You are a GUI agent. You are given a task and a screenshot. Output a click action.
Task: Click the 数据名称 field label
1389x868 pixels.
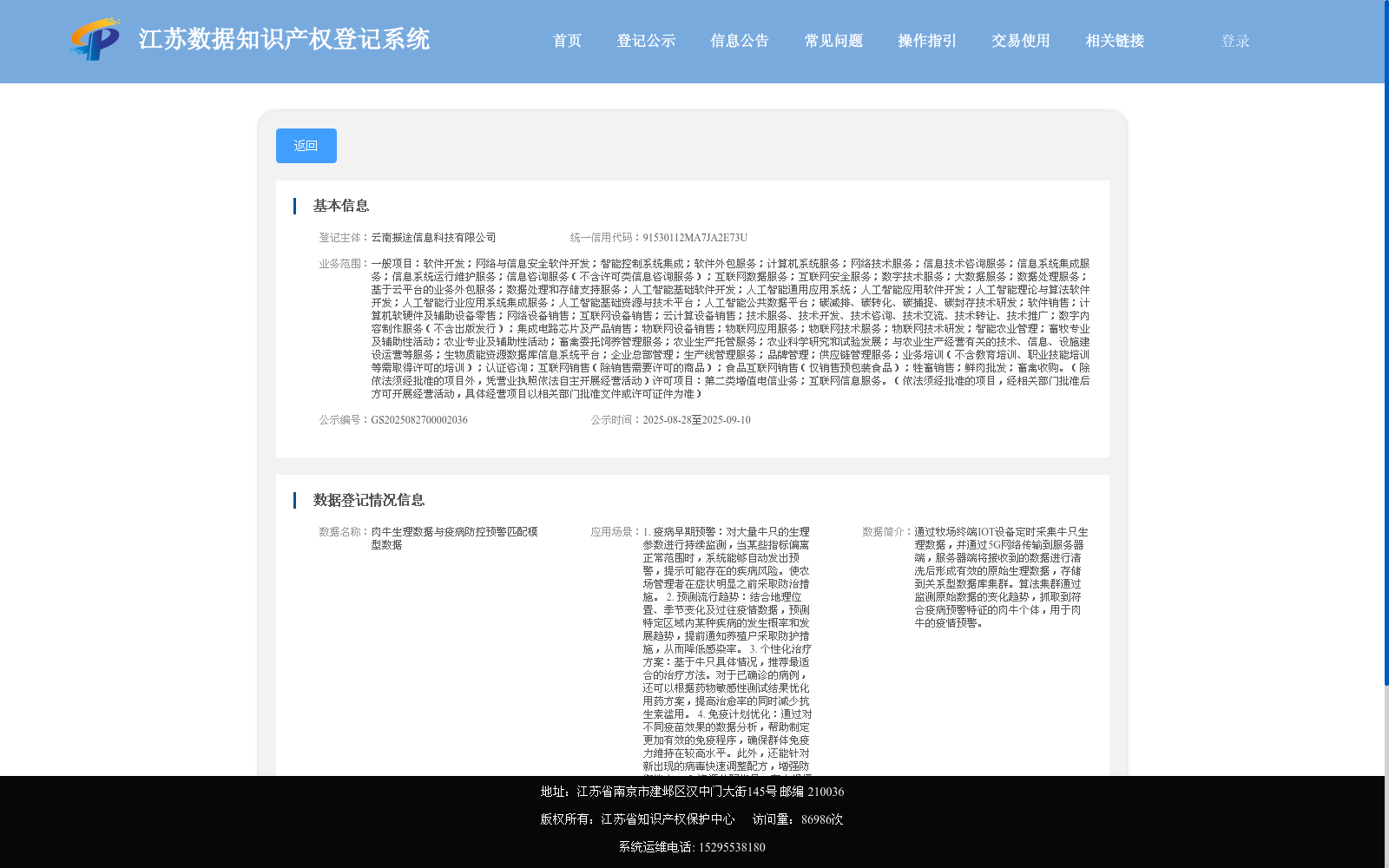coord(345,532)
